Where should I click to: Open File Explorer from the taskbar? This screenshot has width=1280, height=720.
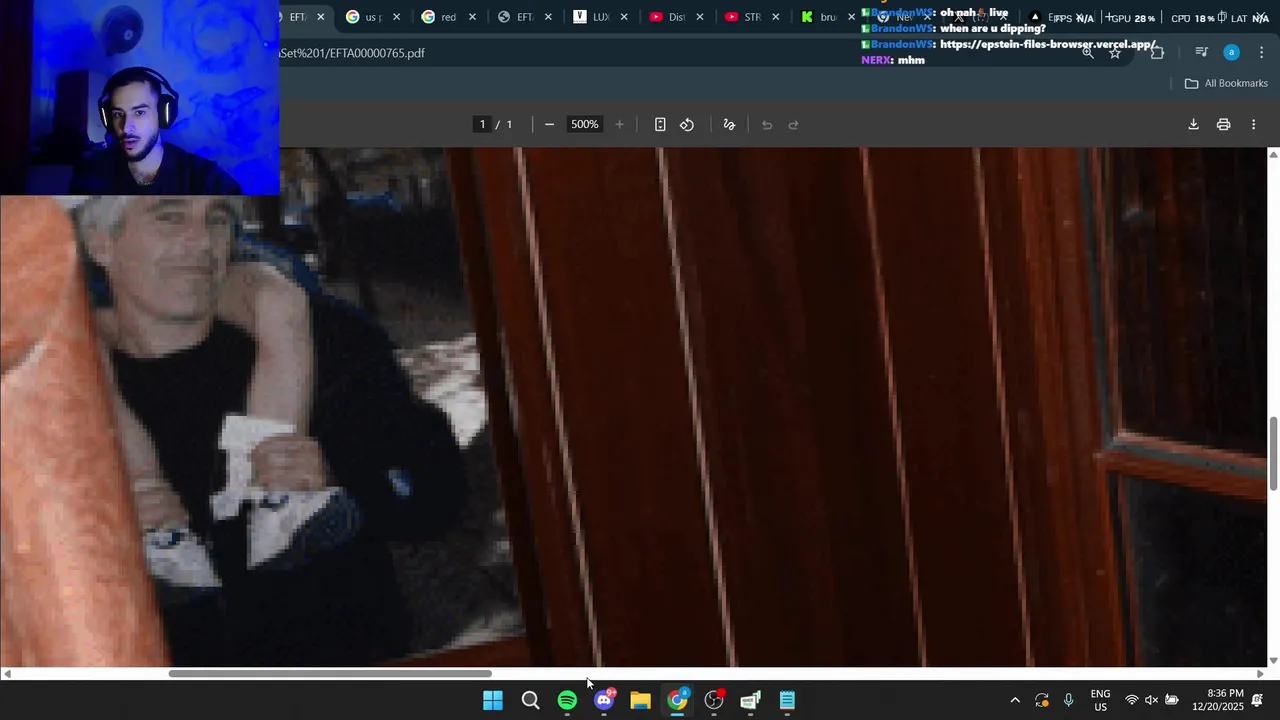[641, 700]
